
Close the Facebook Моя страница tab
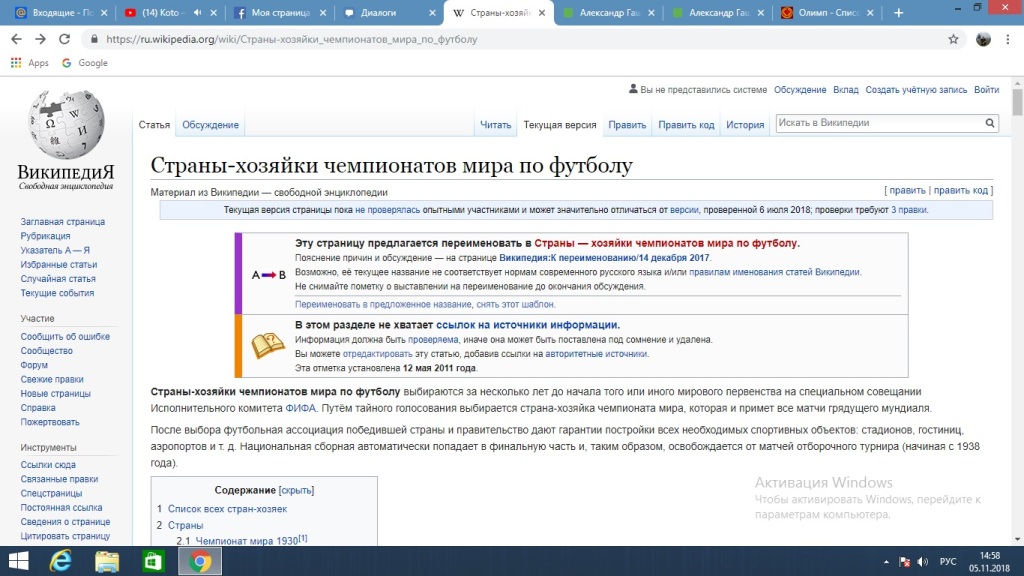[323, 12]
